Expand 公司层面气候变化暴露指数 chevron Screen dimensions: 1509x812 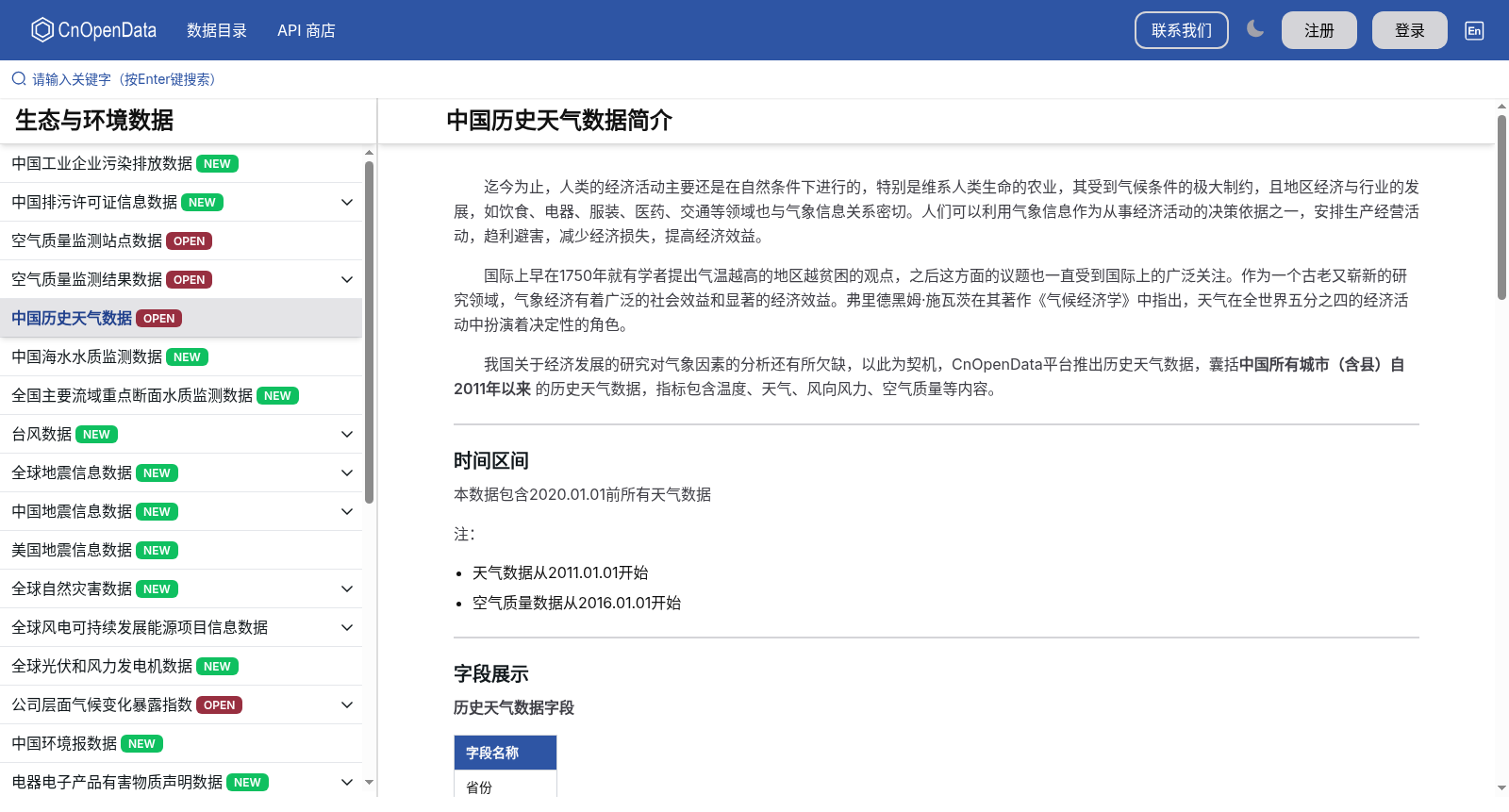coord(347,704)
